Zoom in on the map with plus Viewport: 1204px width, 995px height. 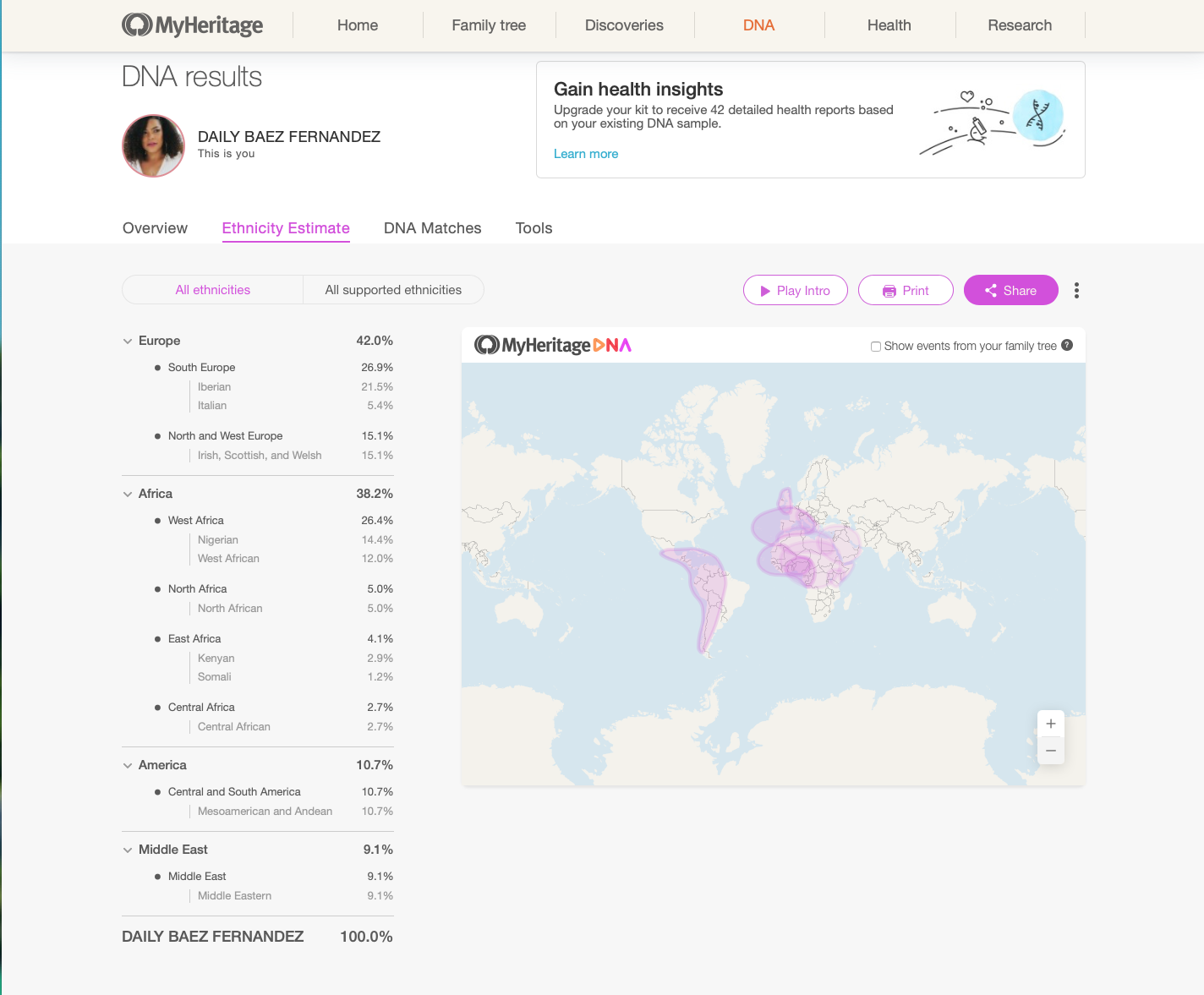[1051, 724]
